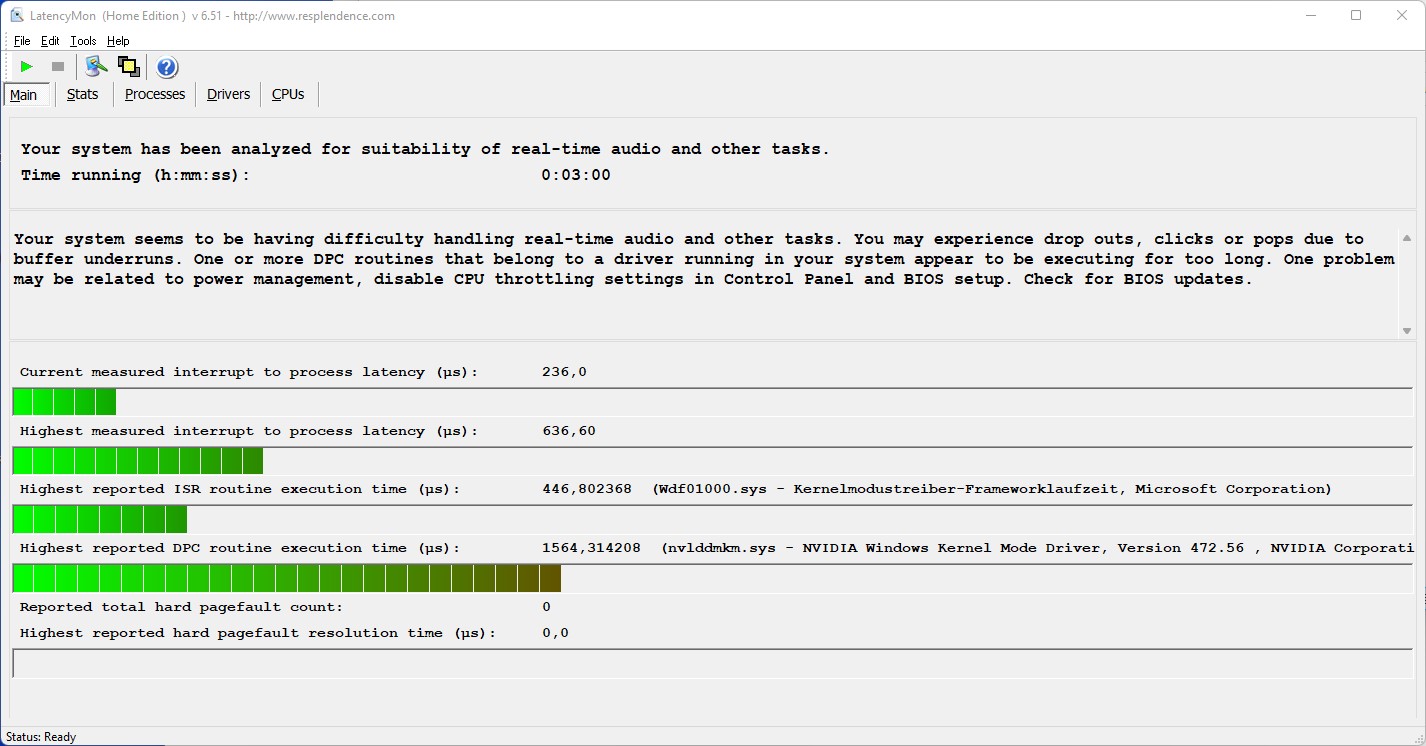
Task: Open the Edit menu
Action: (x=50, y=41)
